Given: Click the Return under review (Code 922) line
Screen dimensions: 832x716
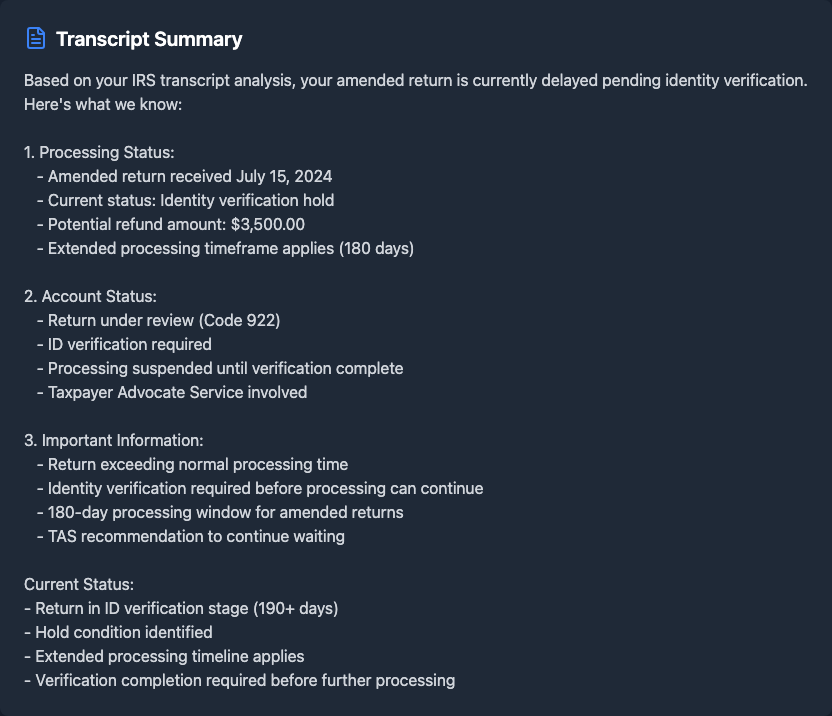Looking at the screenshot, I should [x=164, y=320].
